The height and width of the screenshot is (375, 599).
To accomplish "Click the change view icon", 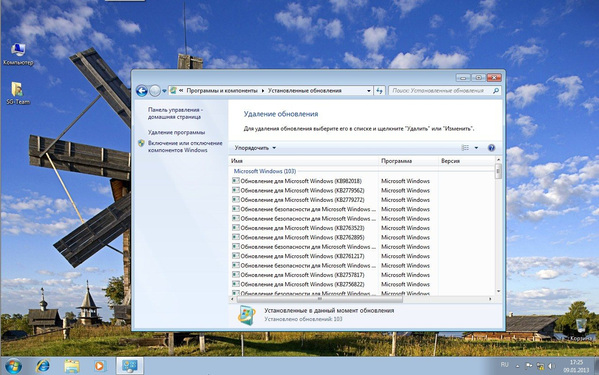I will 465,148.
